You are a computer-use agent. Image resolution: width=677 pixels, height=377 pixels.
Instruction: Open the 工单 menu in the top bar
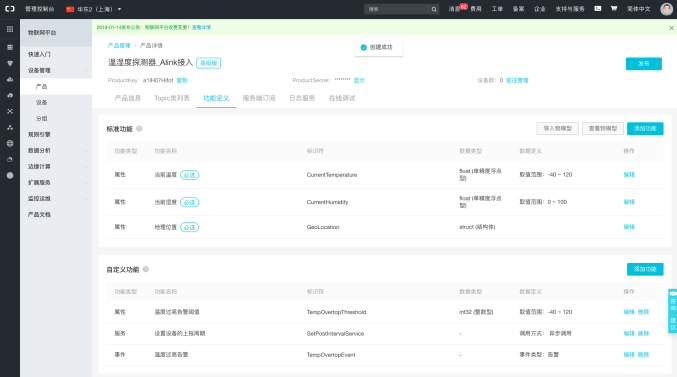coord(497,9)
